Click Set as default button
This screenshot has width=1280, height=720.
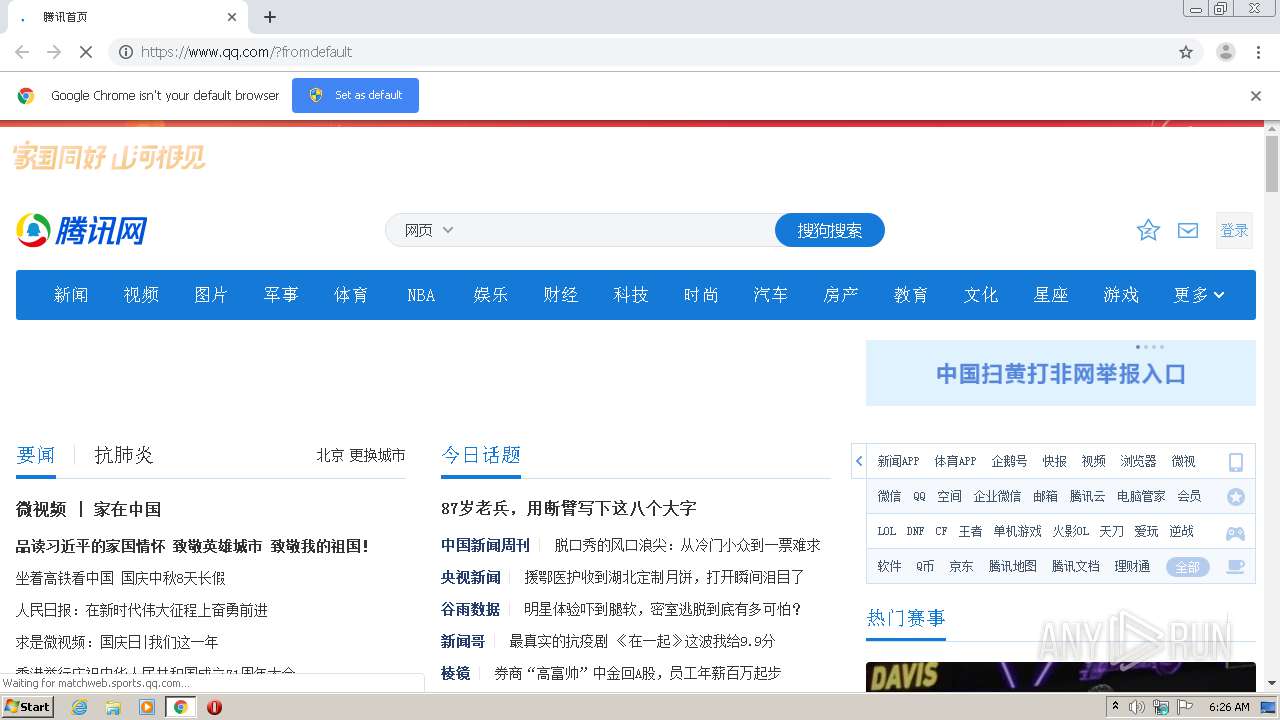point(355,95)
